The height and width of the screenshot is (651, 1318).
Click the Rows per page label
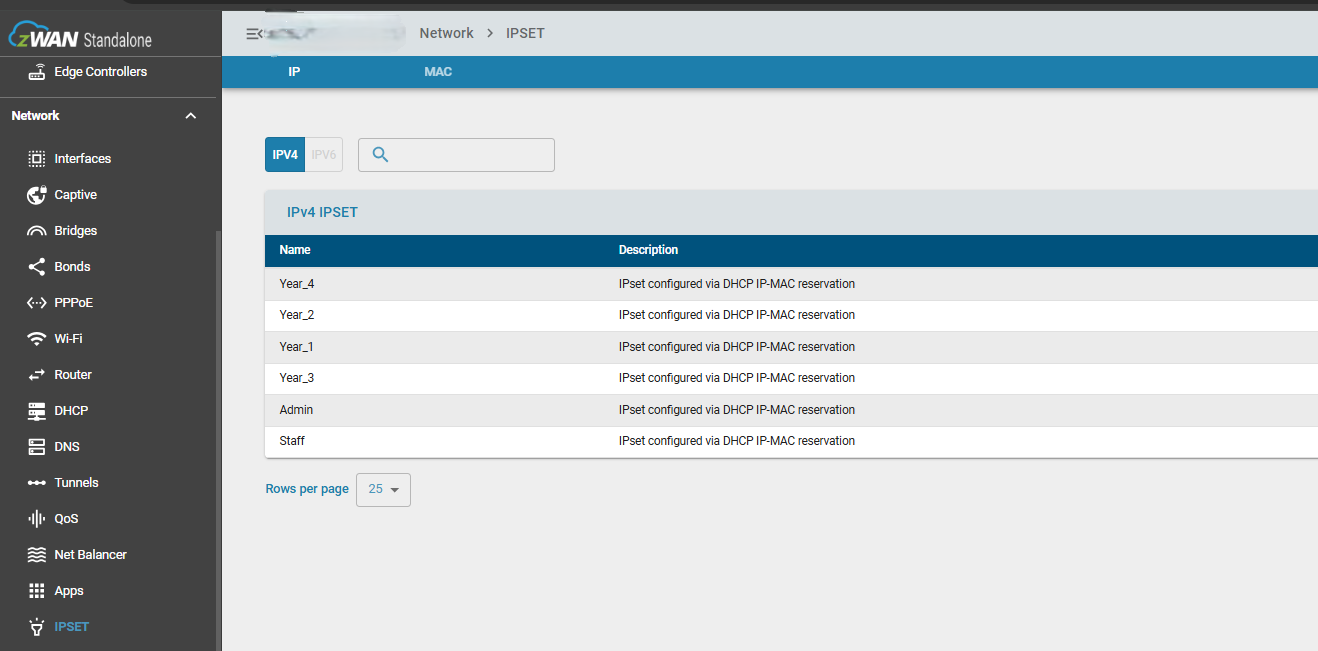tap(307, 489)
